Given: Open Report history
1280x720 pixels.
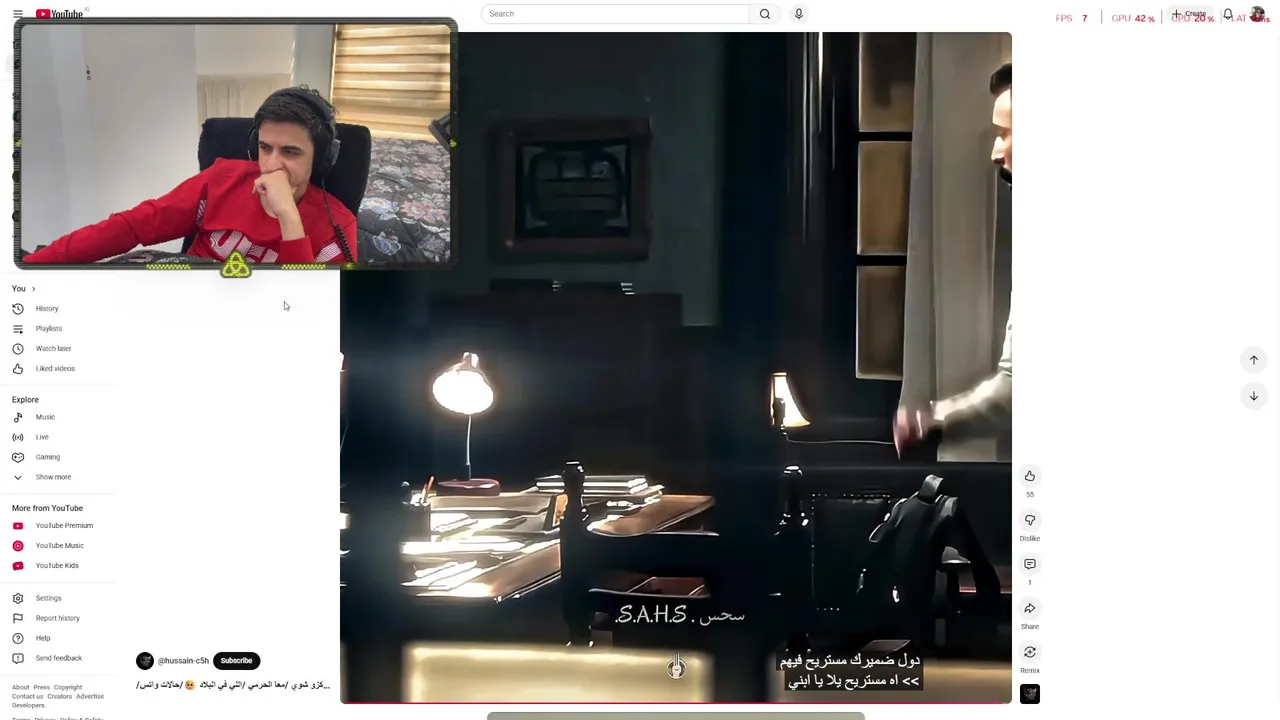Looking at the screenshot, I should point(58,618).
